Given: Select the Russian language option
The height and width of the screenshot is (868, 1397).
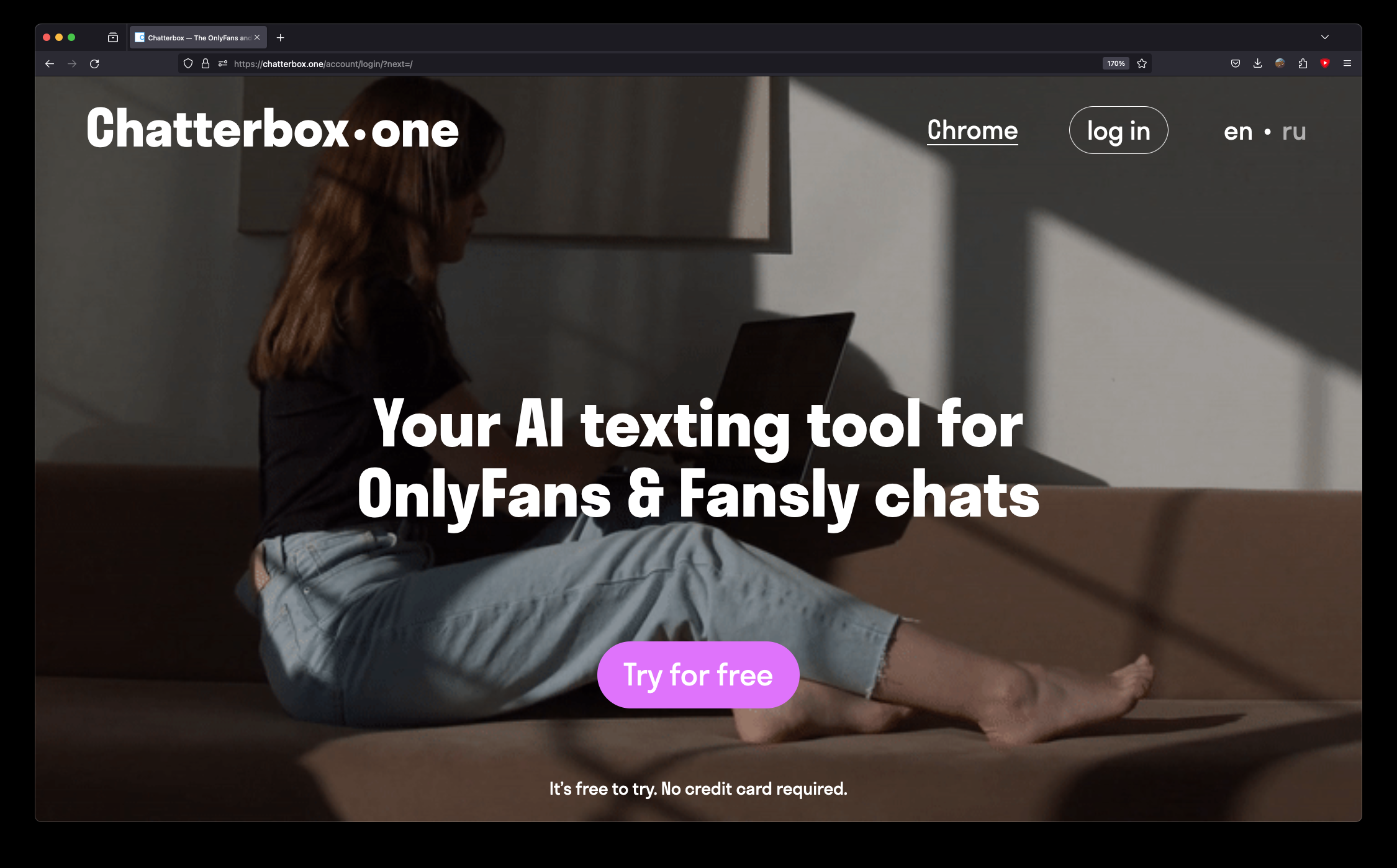Looking at the screenshot, I should point(1296,130).
